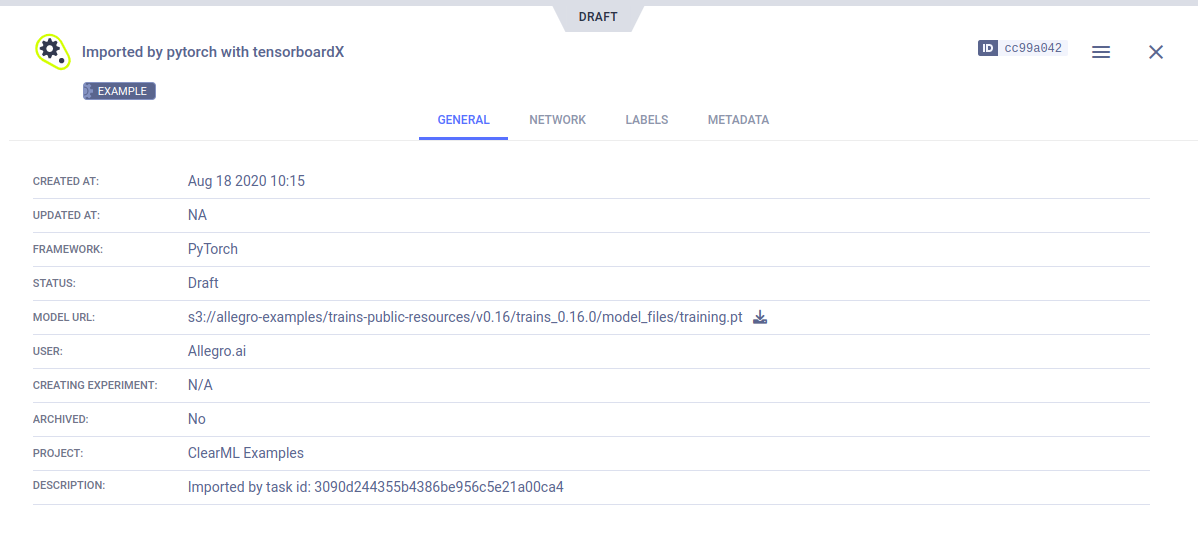
Task: Copy the model ID cc99a042
Action: [x=1033, y=48]
